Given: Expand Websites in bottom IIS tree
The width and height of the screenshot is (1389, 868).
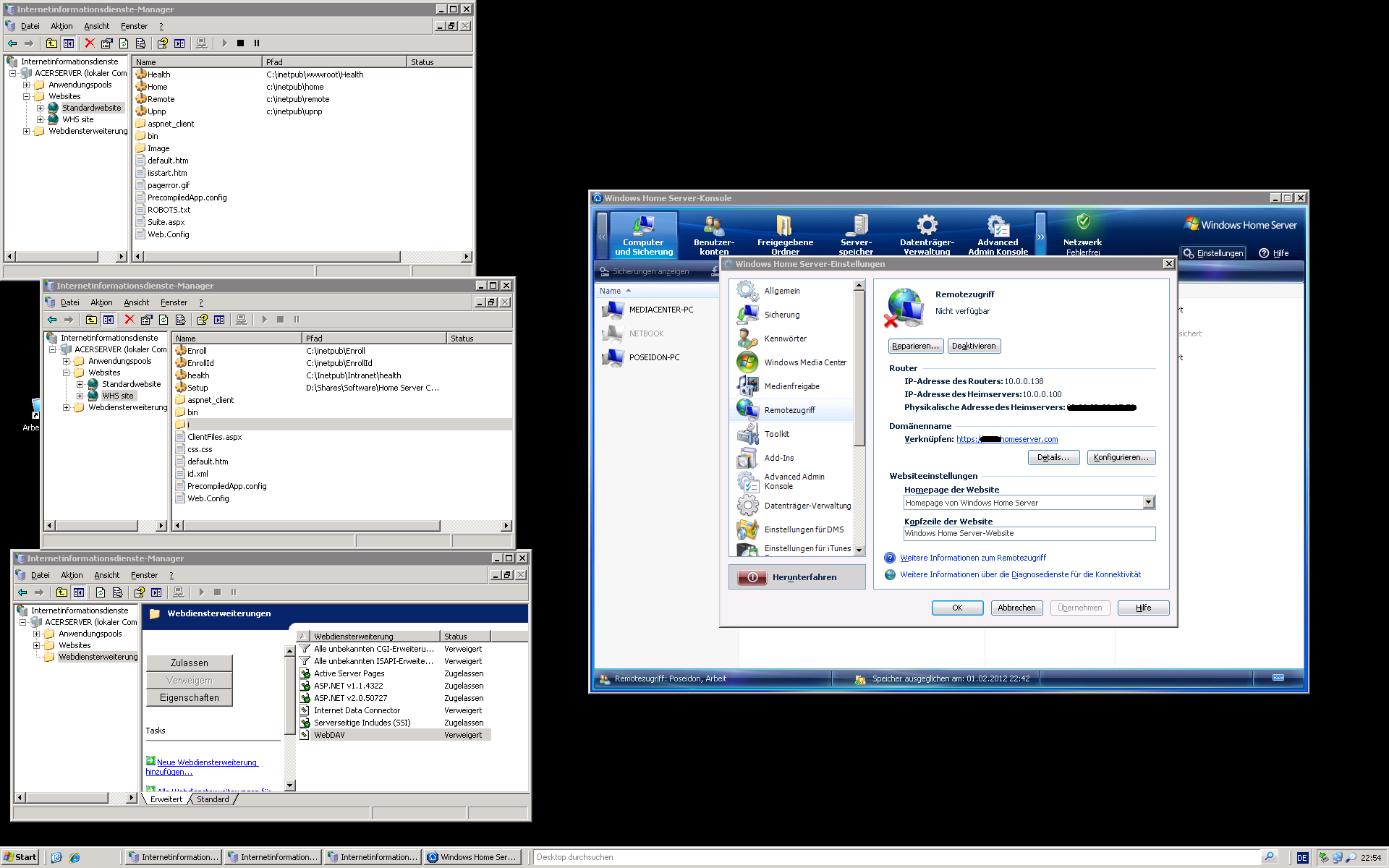Looking at the screenshot, I should click(36, 645).
